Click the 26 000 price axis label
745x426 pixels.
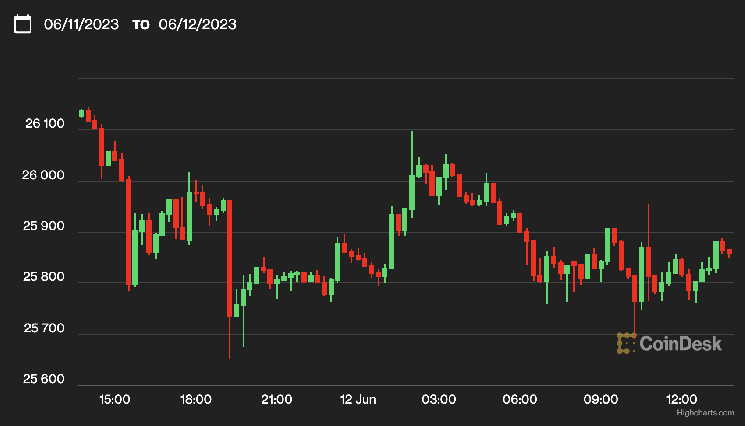pos(45,176)
